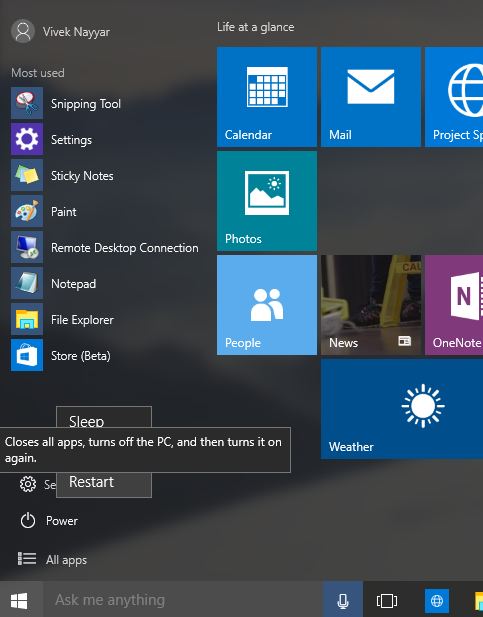The height and width of the screenshot is (617, 483).
Task: Open the Photos tile
Action: 267,201
